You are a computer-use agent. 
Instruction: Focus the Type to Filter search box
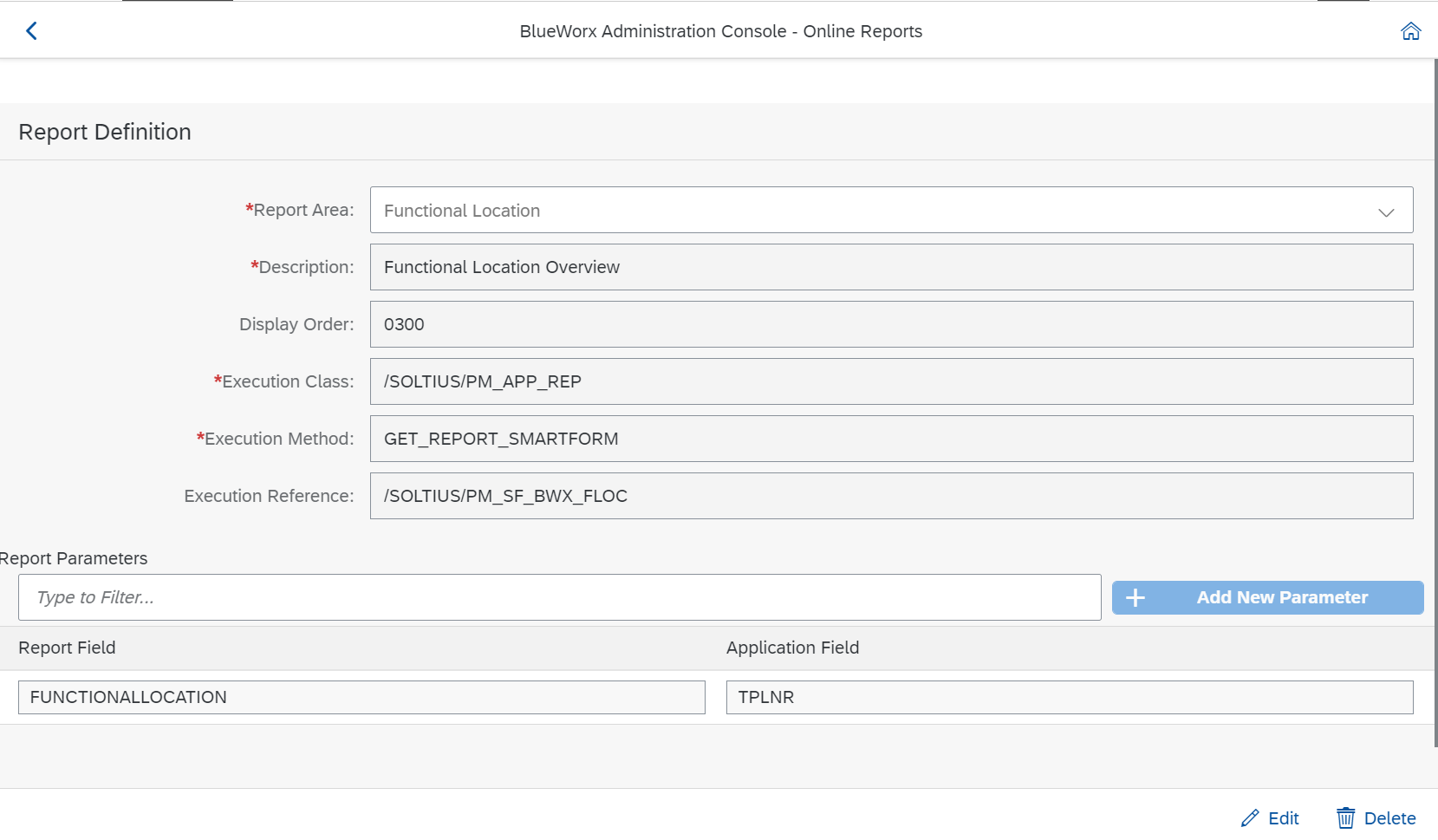click(x=559, y=597)
